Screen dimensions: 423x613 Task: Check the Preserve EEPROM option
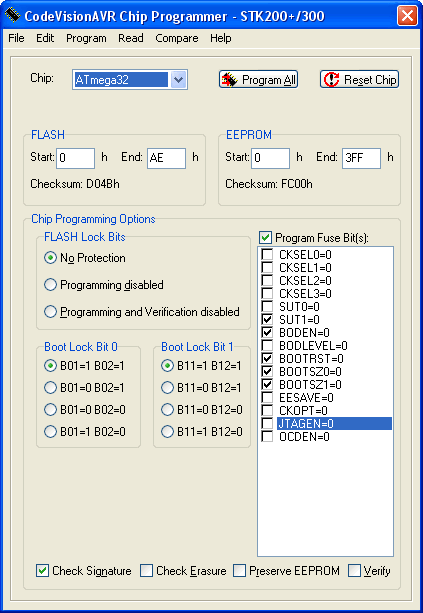pos(240,570)
